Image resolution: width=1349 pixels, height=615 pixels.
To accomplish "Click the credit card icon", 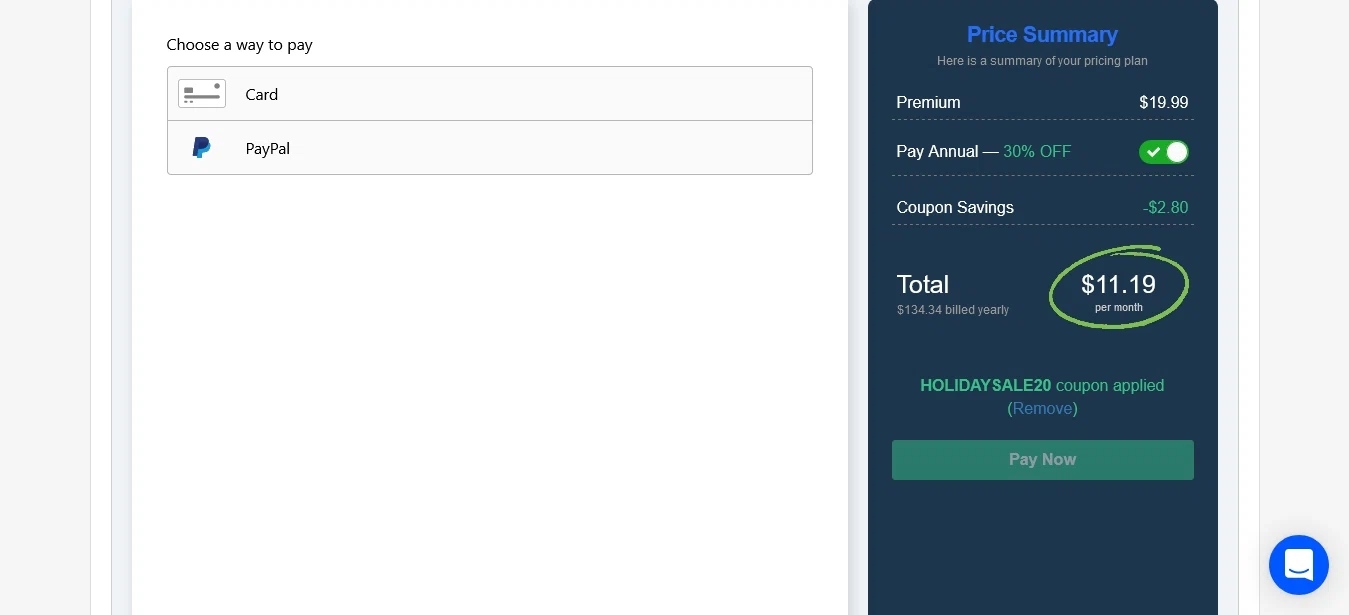I will 202,94.
